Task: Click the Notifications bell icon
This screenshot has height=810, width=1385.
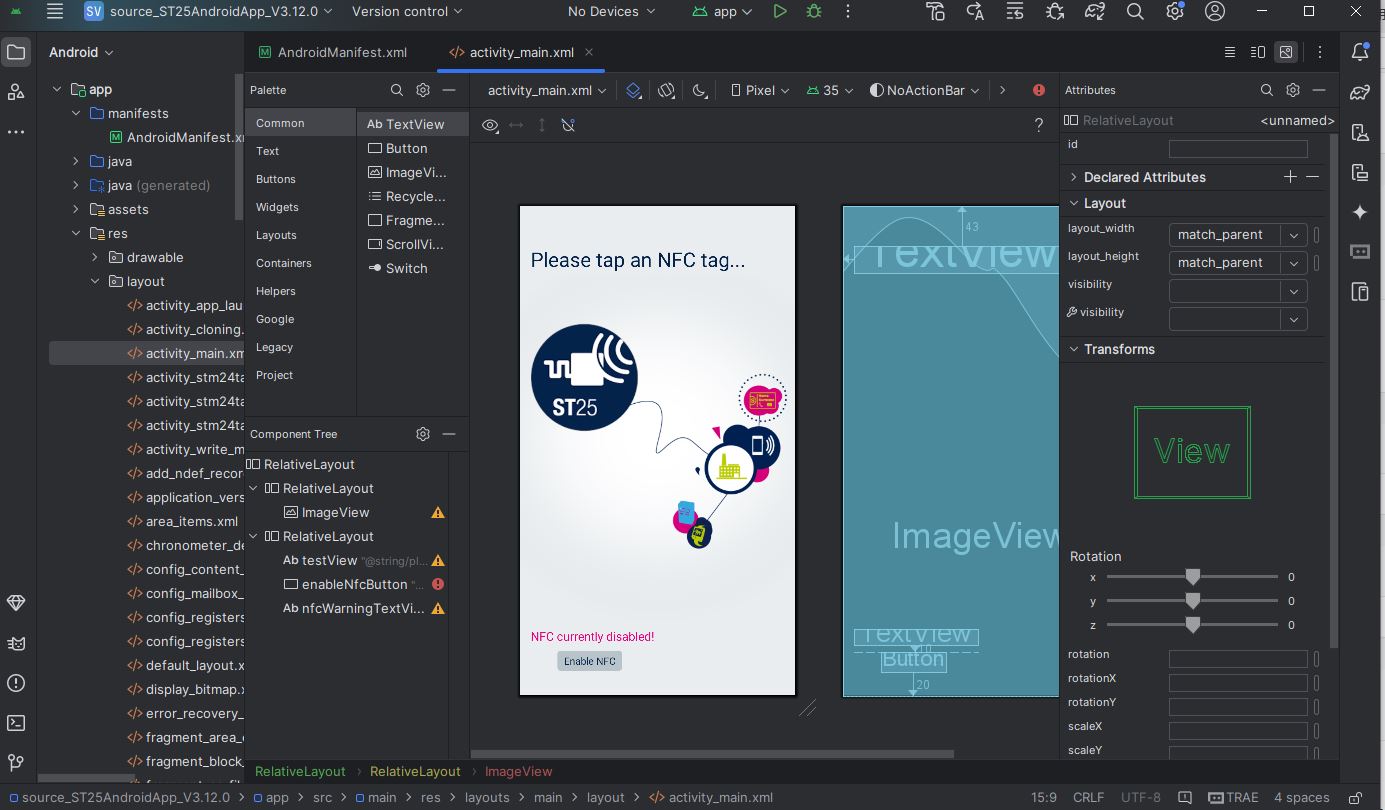Action: (x=1360, y=52)
